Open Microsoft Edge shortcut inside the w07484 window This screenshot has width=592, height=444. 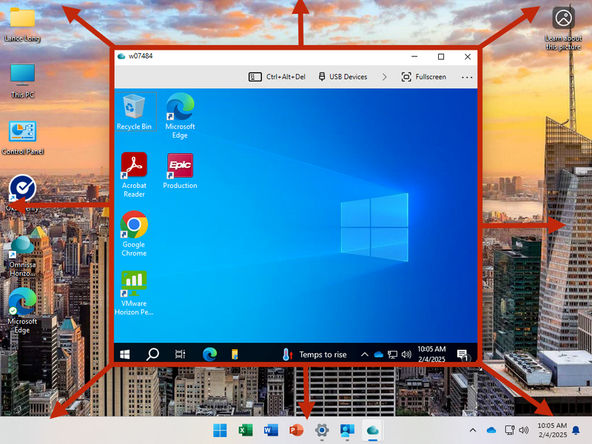180,116
